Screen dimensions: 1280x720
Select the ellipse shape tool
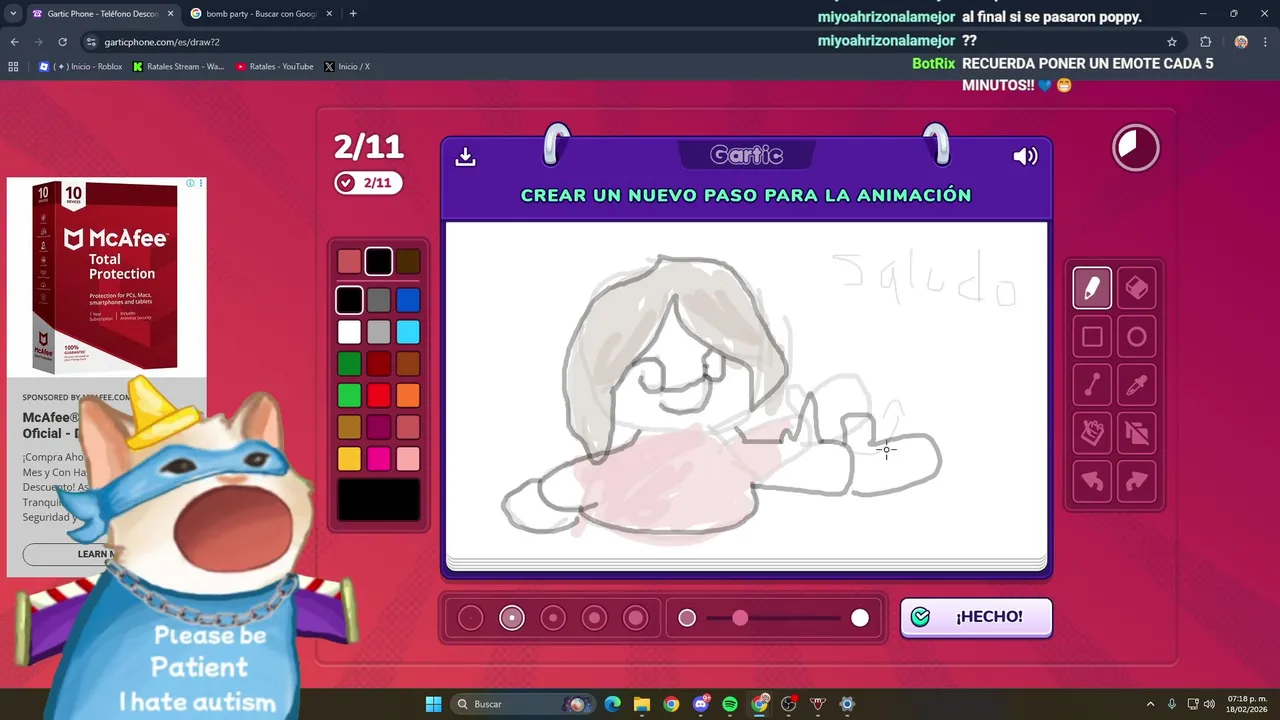coord(1137,337)
